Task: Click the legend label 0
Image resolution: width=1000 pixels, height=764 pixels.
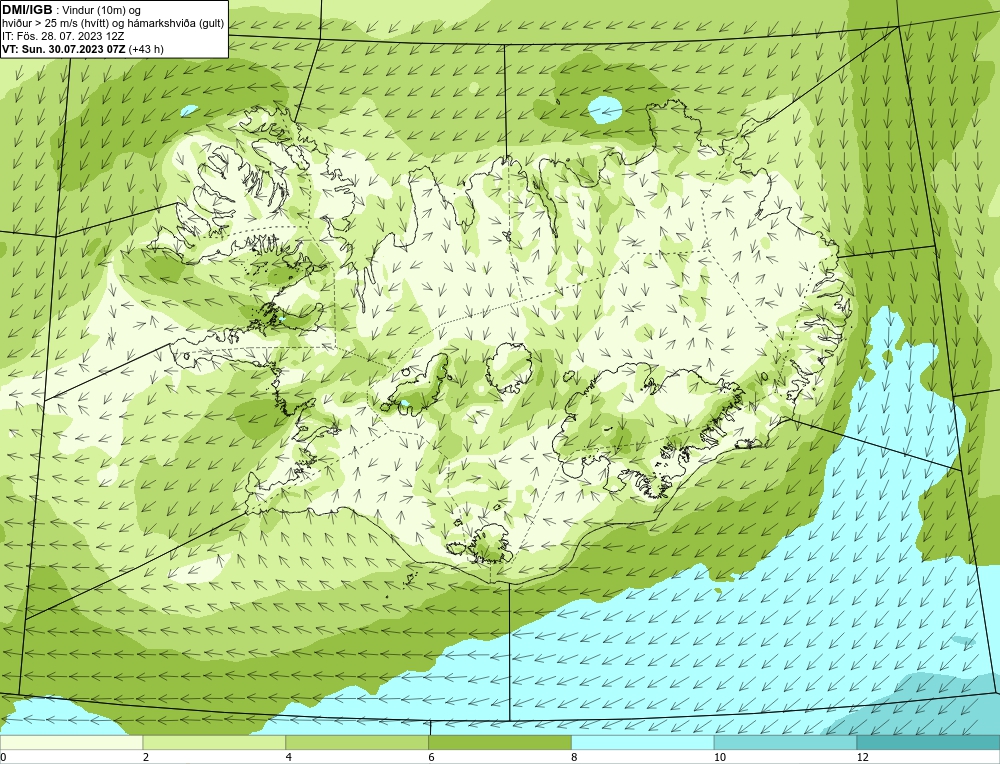Action: point(4,757)
